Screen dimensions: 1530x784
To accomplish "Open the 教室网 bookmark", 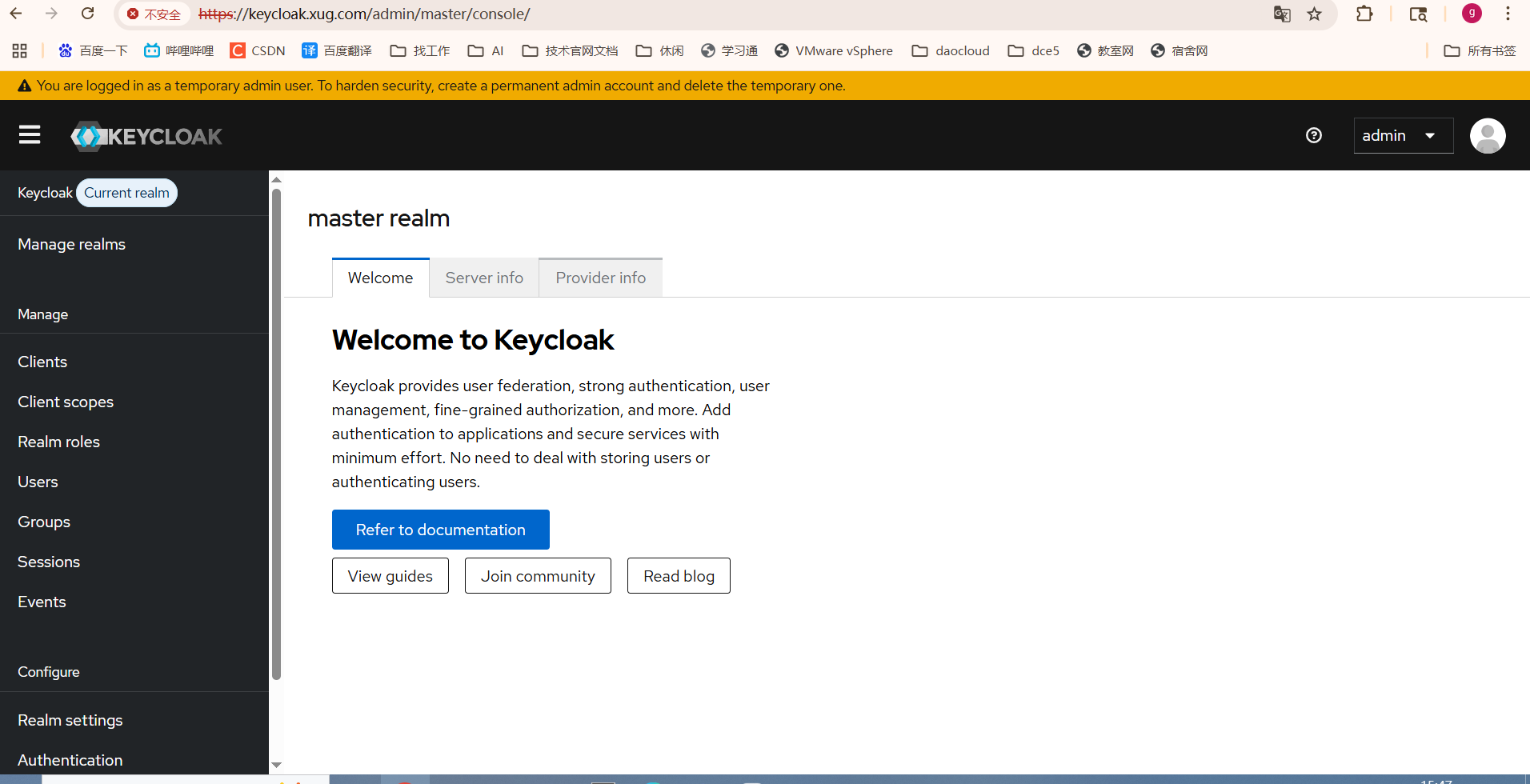I will click(1105, 50).
